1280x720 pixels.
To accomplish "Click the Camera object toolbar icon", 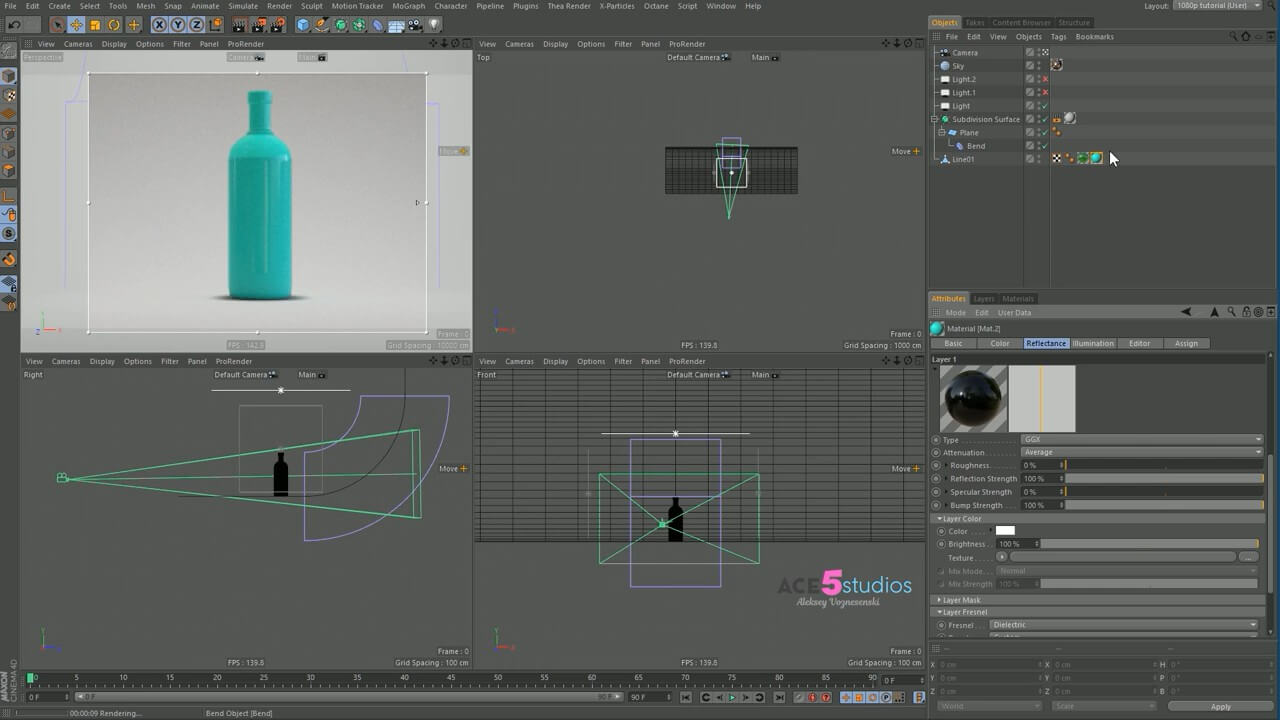I will click(415, 25).
